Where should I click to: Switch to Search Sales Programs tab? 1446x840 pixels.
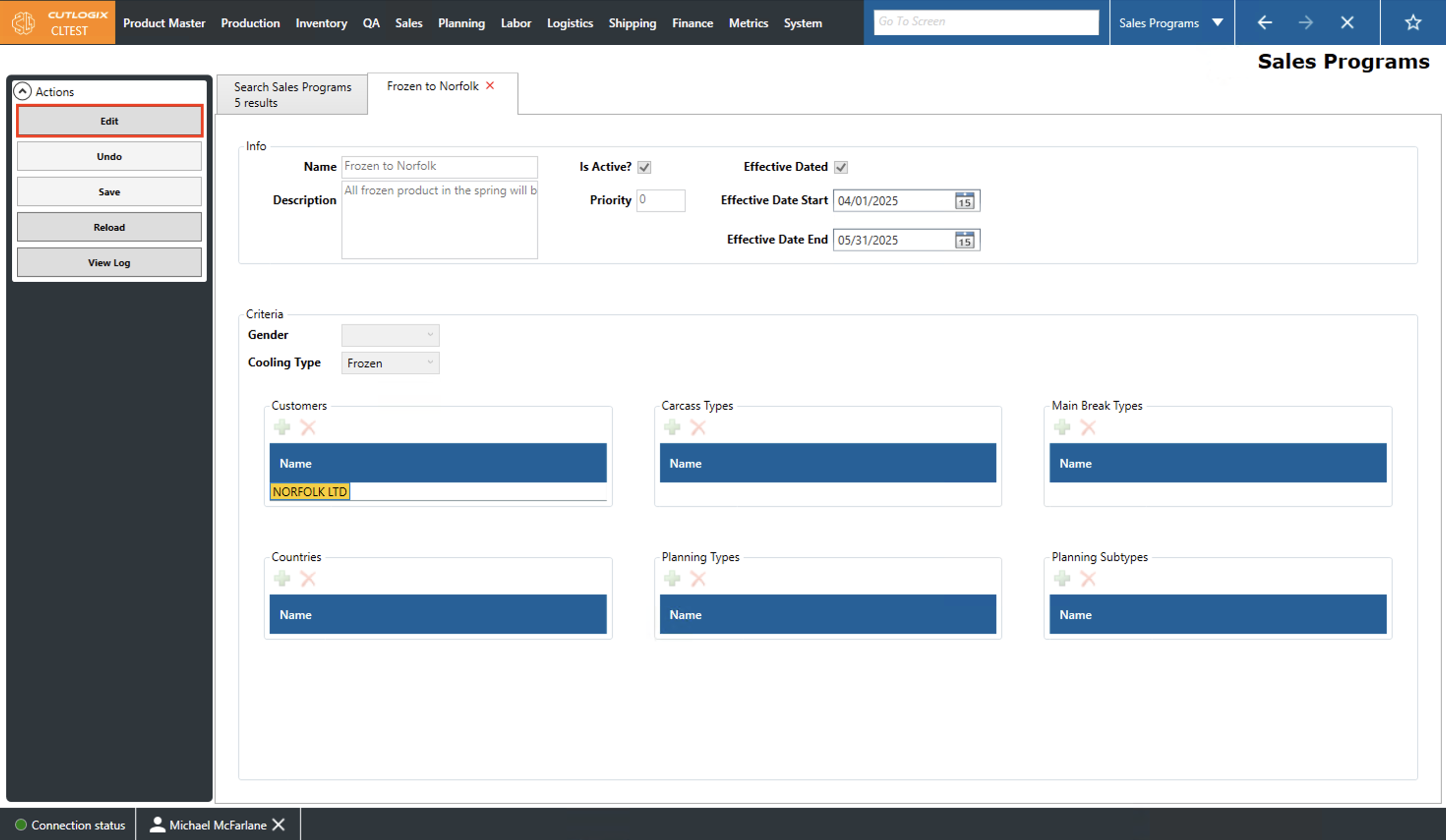pyautogui.click(x=292, y=94)
